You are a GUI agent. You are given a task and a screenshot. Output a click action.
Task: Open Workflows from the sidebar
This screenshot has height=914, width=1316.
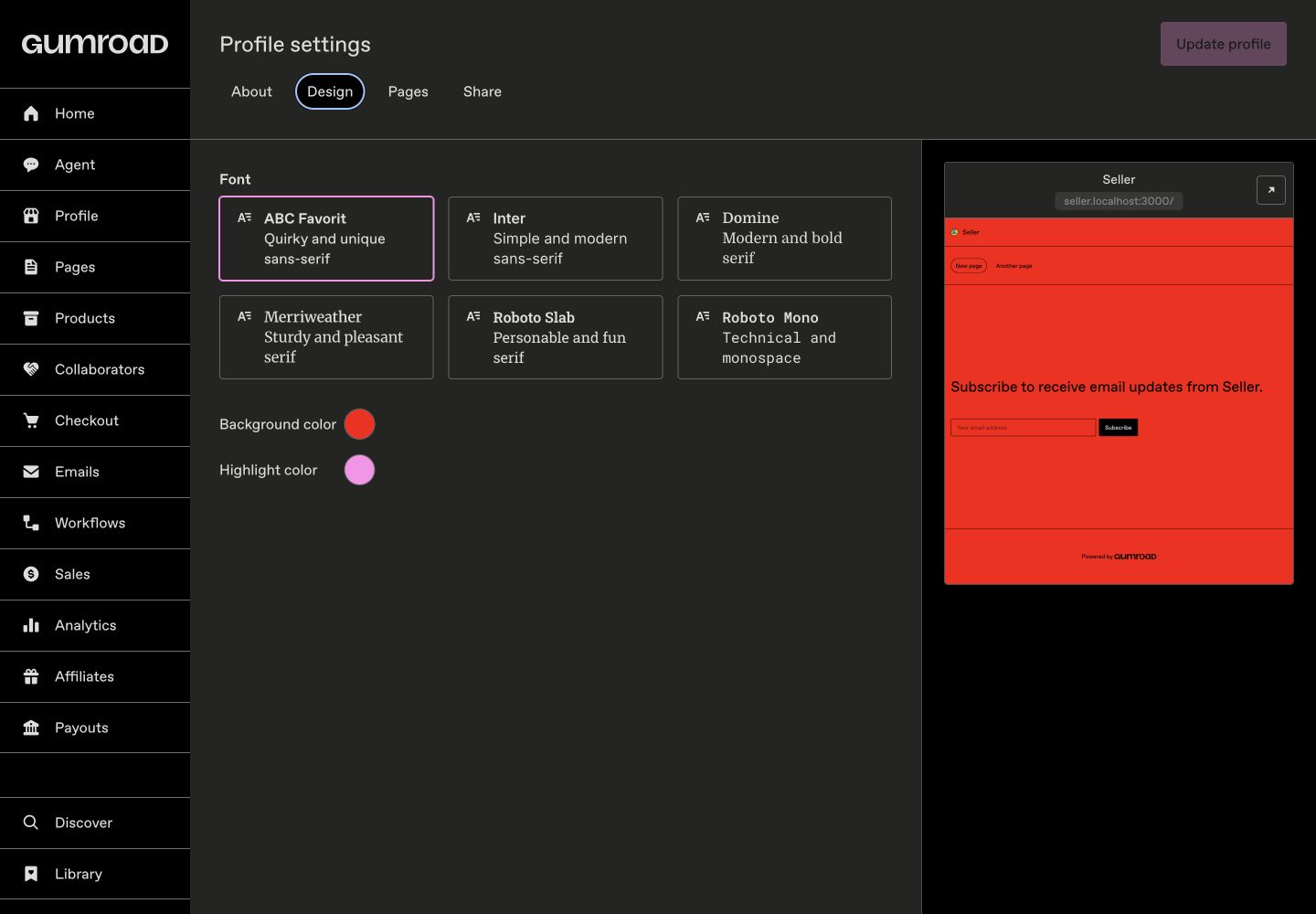click(x=95, y=523)
